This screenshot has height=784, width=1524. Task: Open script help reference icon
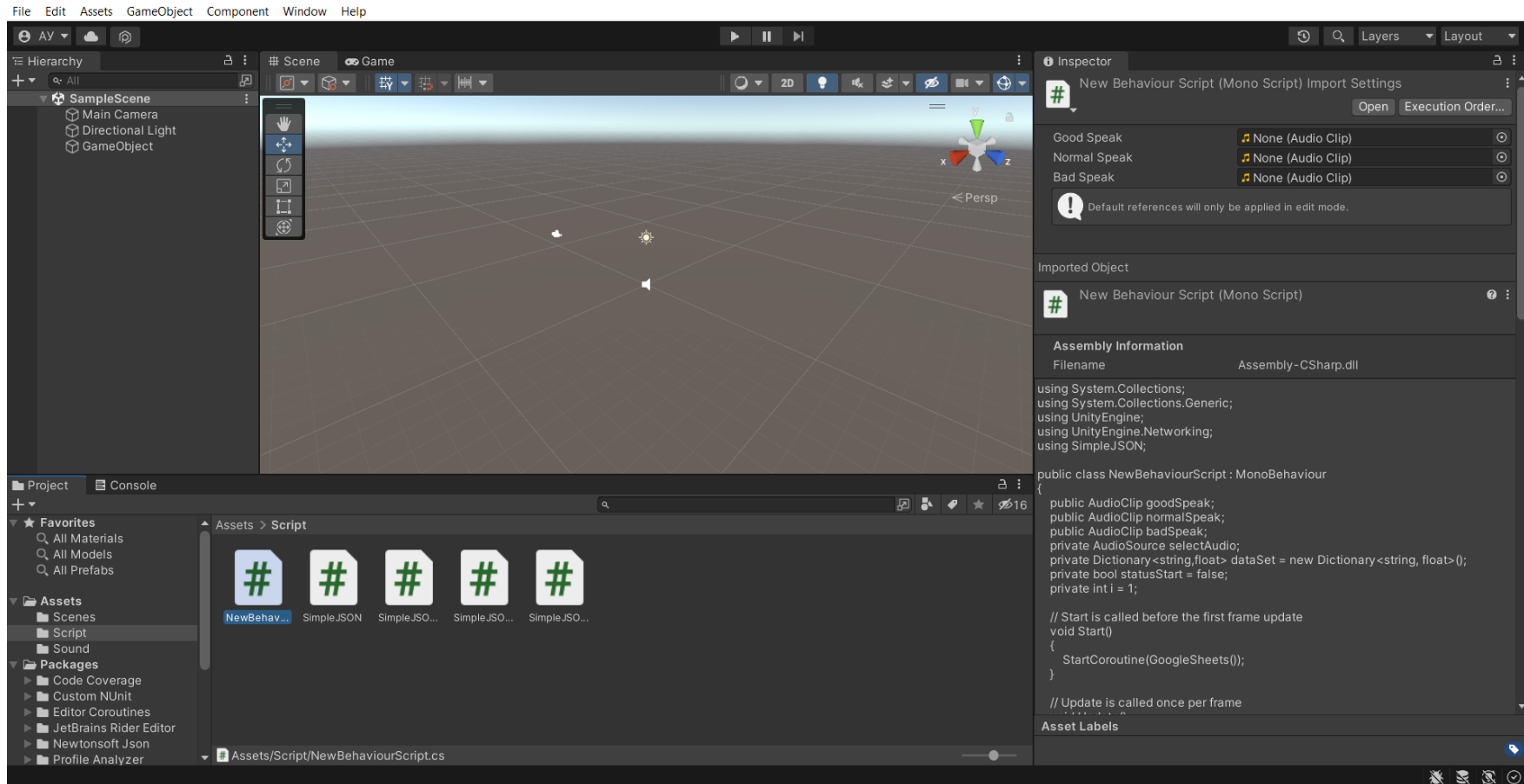pos(1492,295)
